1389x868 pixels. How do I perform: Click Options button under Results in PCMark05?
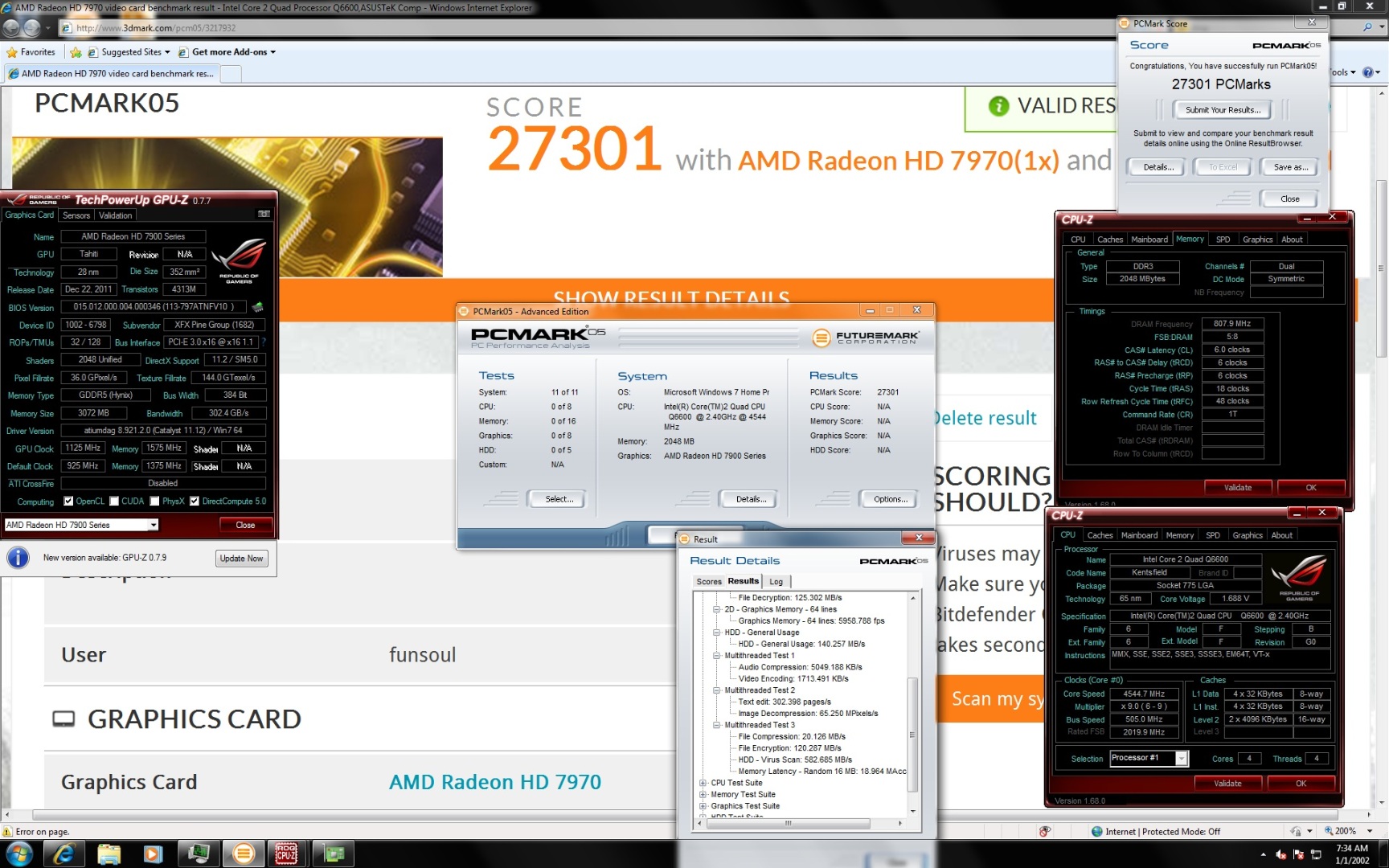coord(890,499)
